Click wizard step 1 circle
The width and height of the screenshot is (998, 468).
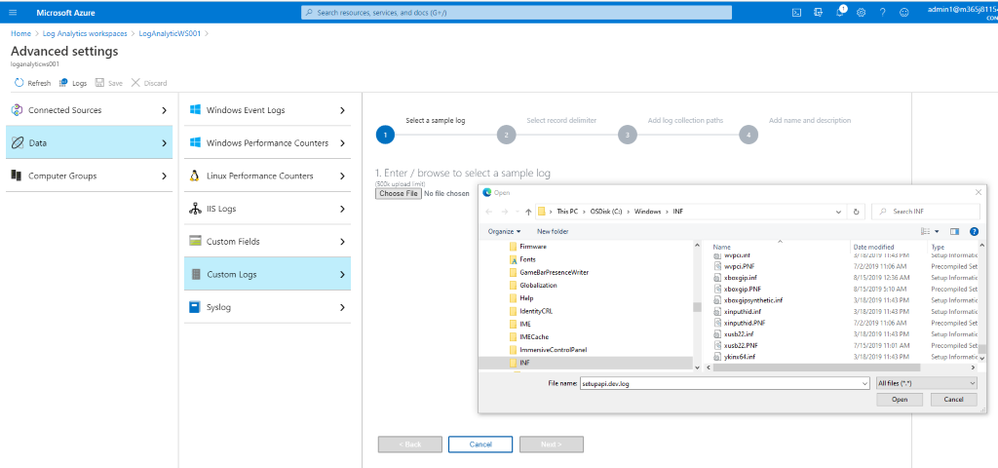(x=385, y=135)
